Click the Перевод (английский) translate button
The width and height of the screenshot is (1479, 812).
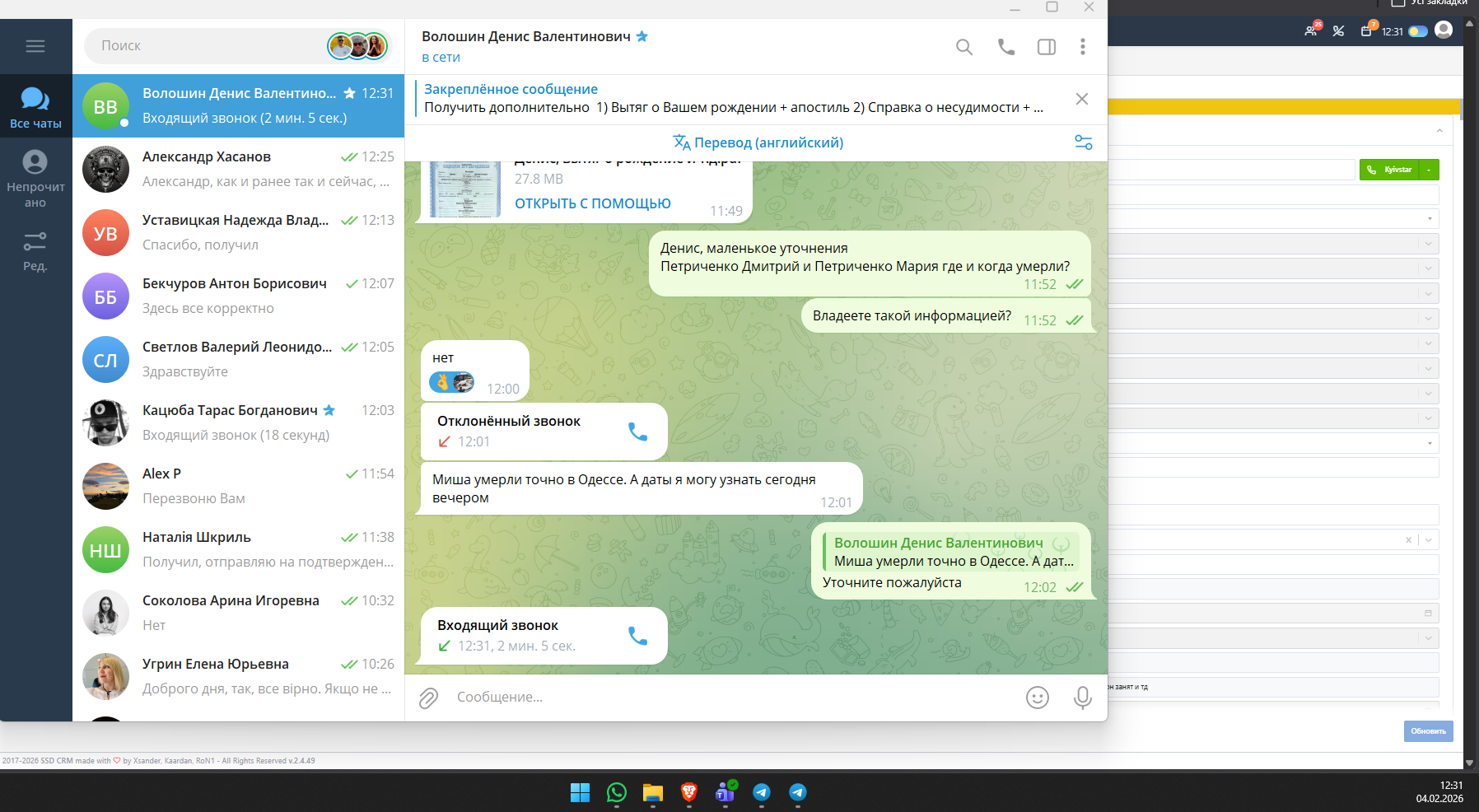(x=758, y=142)
